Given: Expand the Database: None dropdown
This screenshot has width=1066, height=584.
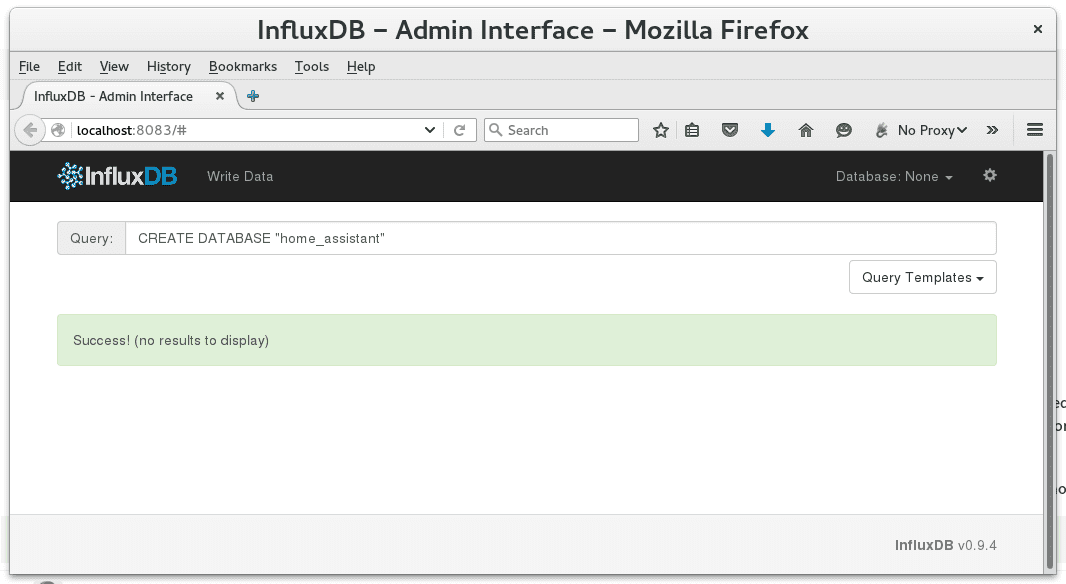Looking at the screenshot, I should [x=894, y=176].
